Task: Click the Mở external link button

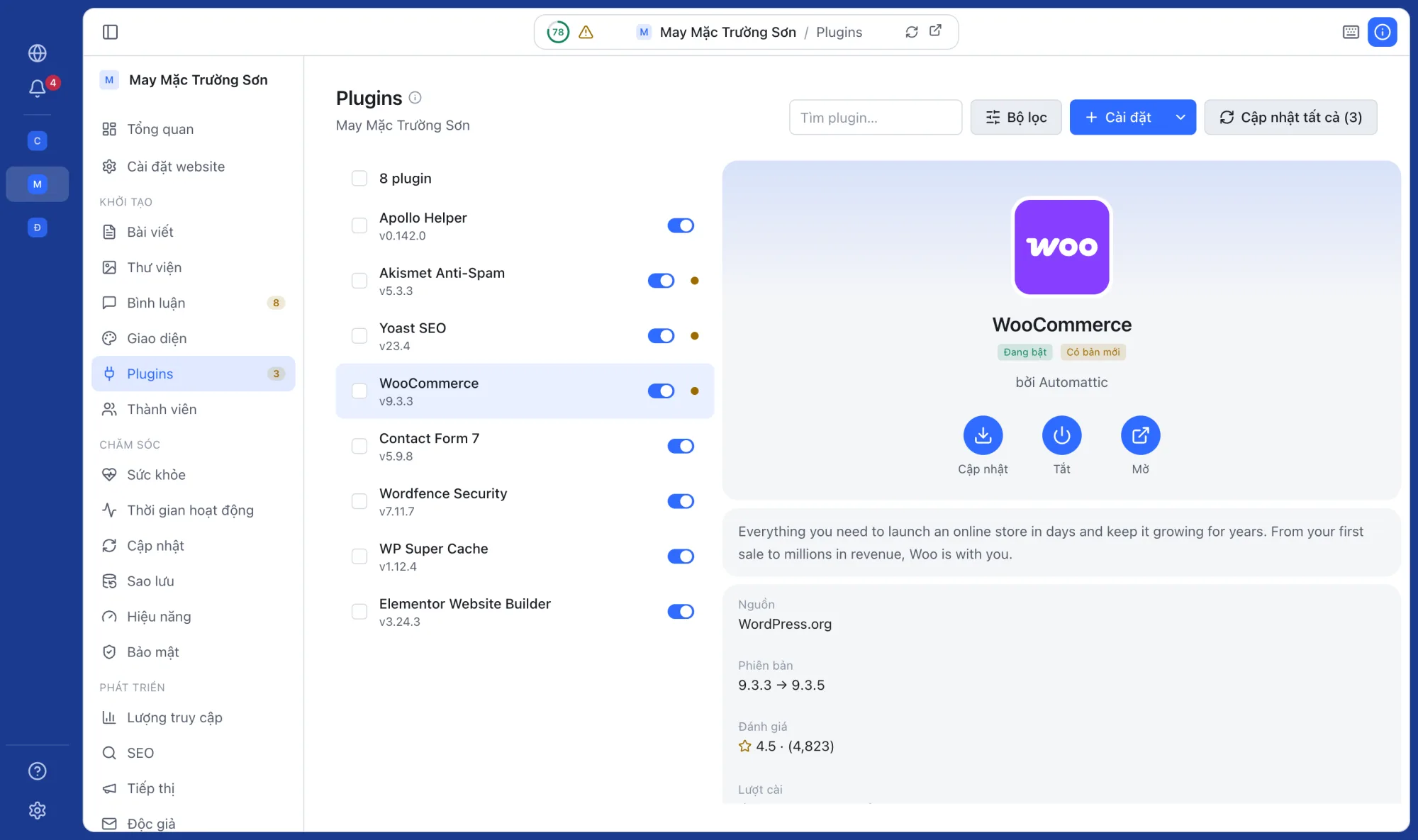Action: [x=1140, y=435]
